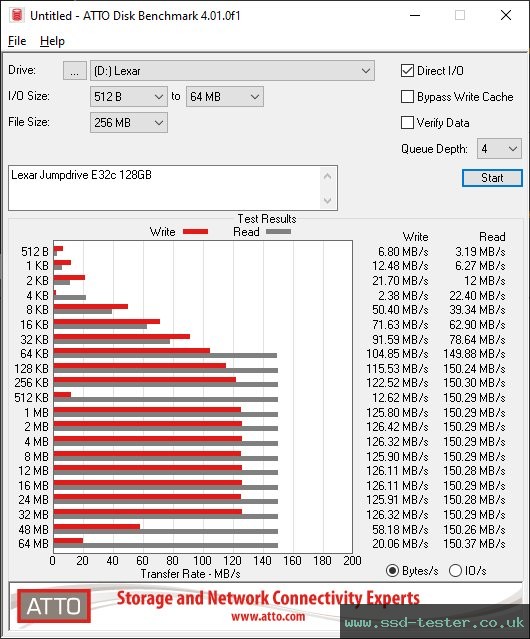530x639 pixels.
Task: Click the 8 KB read value 39.34 MB/s
Action: tap(477, 310)
